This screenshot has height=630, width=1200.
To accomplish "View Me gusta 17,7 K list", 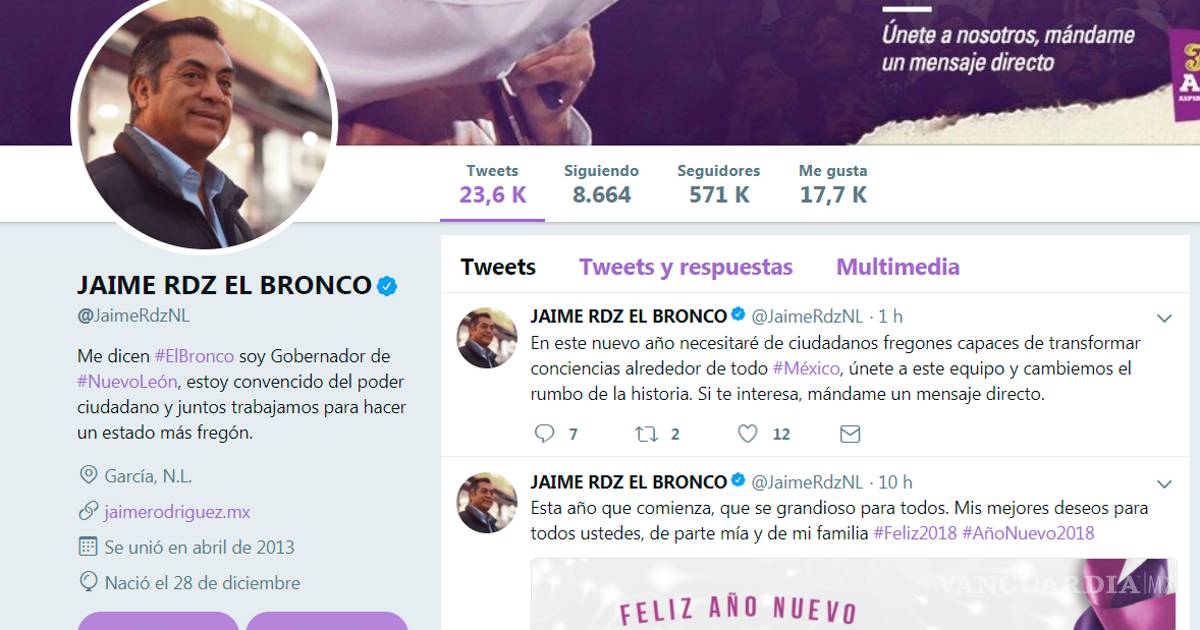I will click(x=833, y=184).
